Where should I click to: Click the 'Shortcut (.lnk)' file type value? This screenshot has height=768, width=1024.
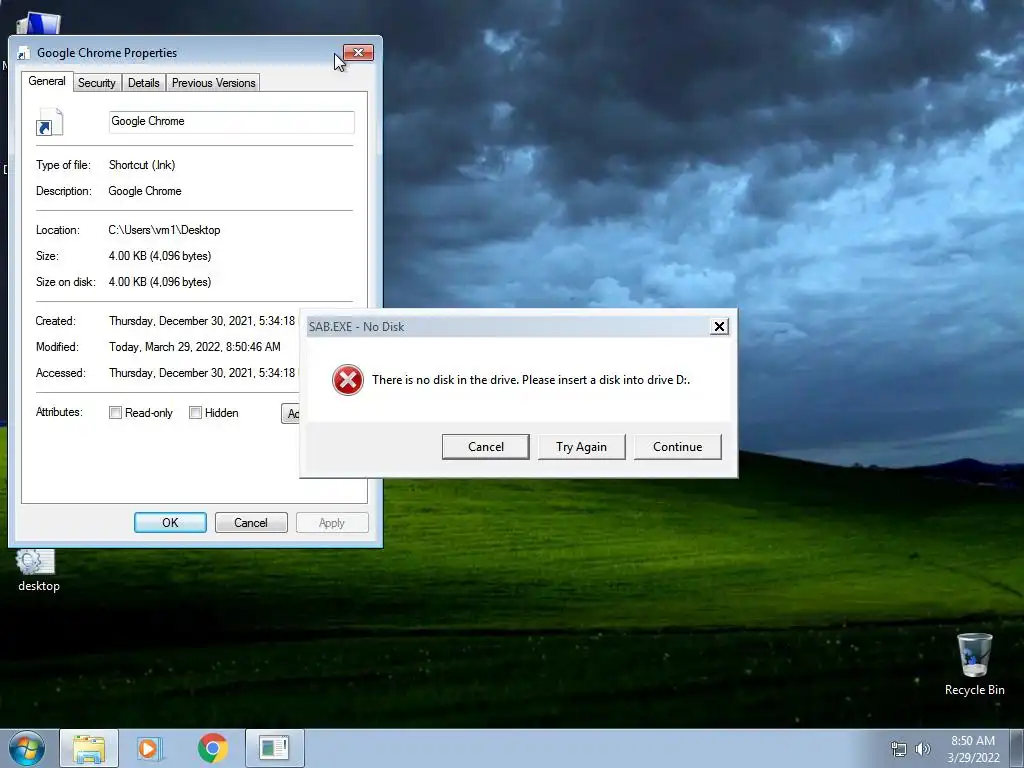click(142, 165)
